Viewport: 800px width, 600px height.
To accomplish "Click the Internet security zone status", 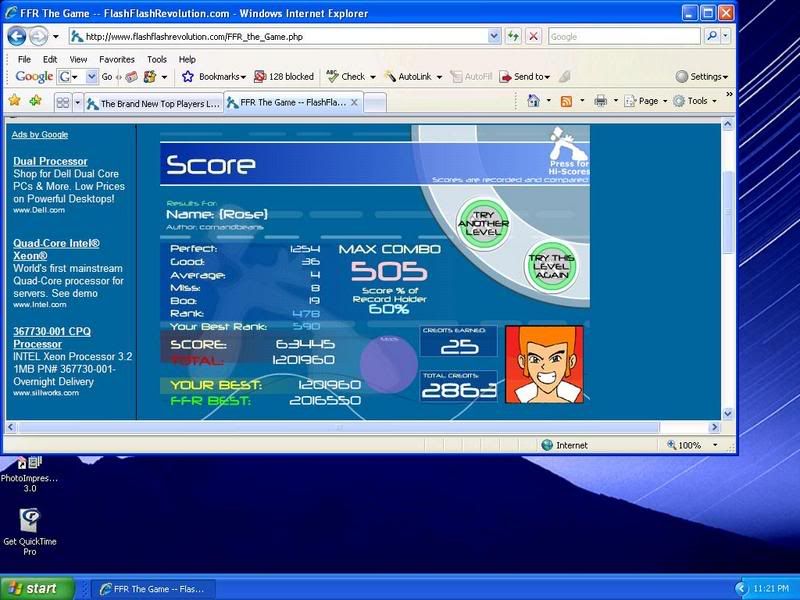I will coord(564,445).
